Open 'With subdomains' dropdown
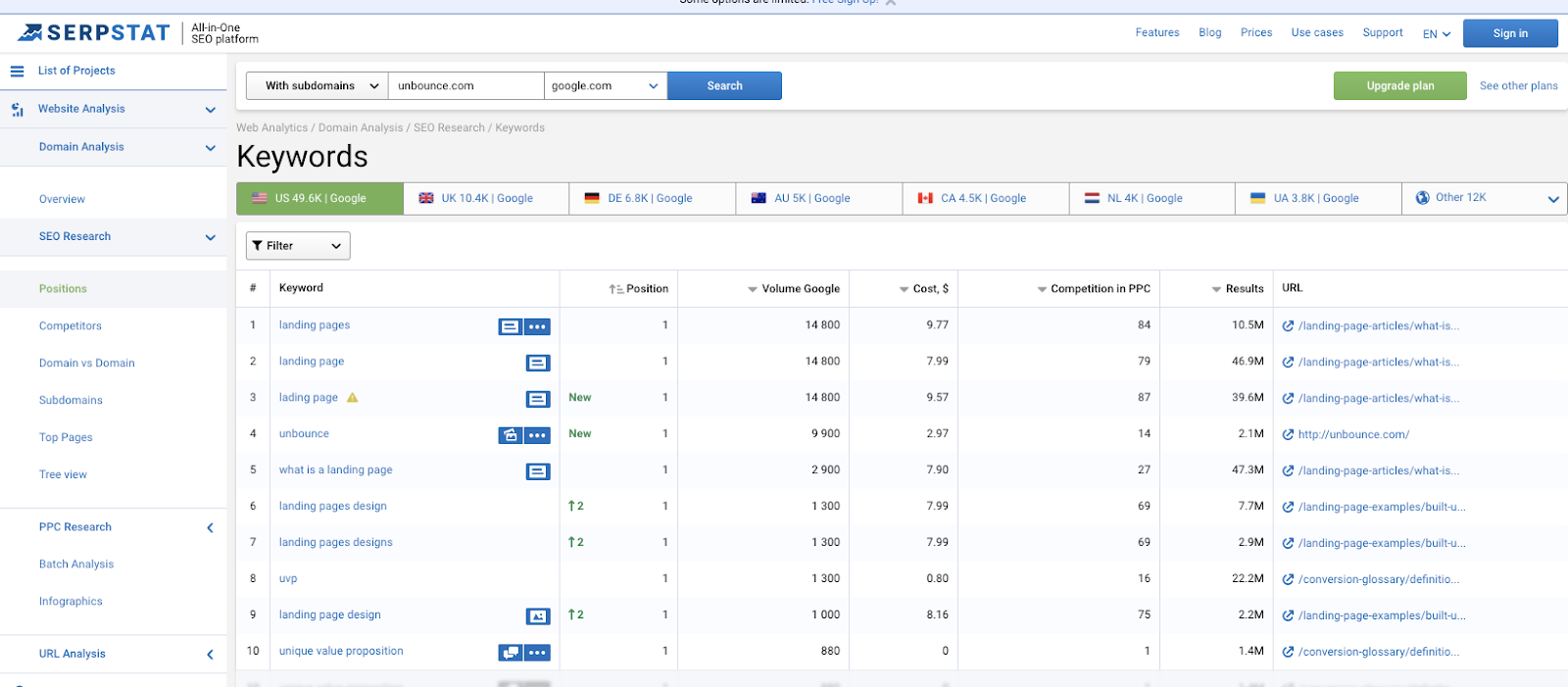Image resolution: width=1568 pixels, height=687 pixels. (x=318, y=86)
